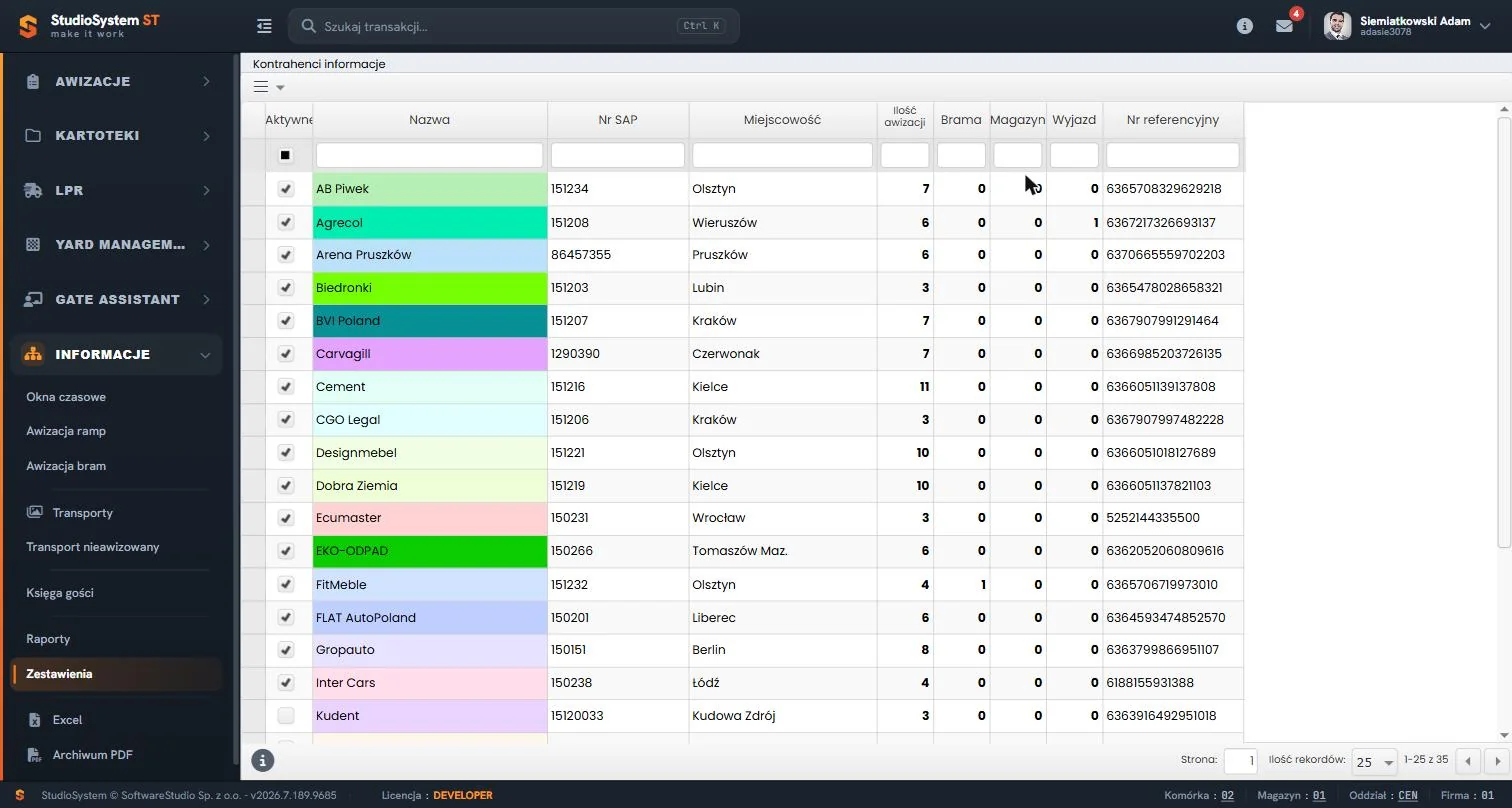Click the StudioSystem logo icon
Screen dimensions: 1512x808
[x=28, y=26]
